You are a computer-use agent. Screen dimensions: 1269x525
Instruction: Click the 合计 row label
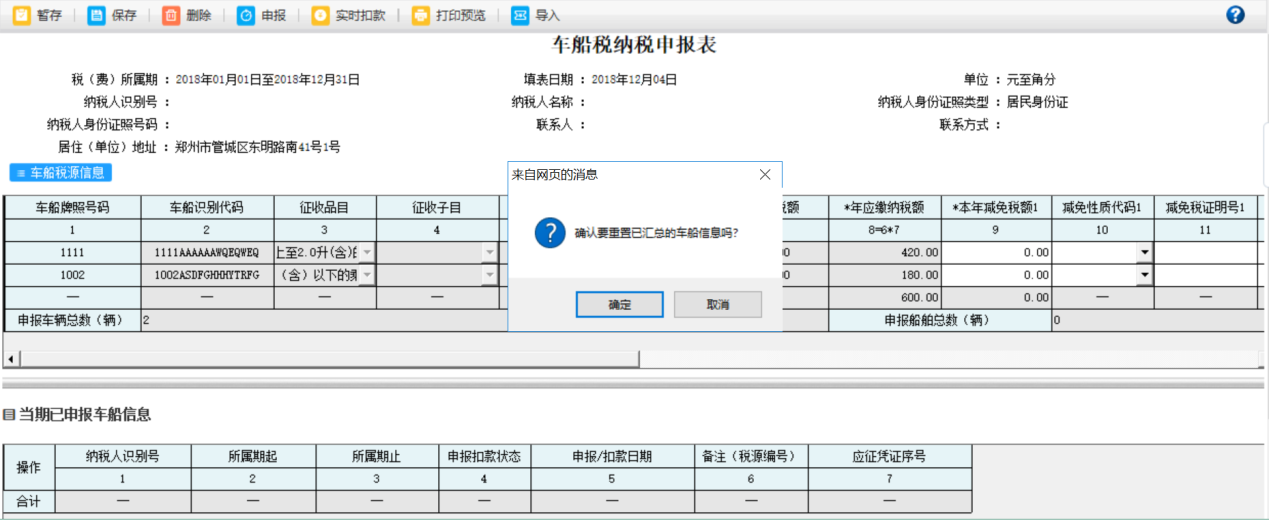coord(29,500)
